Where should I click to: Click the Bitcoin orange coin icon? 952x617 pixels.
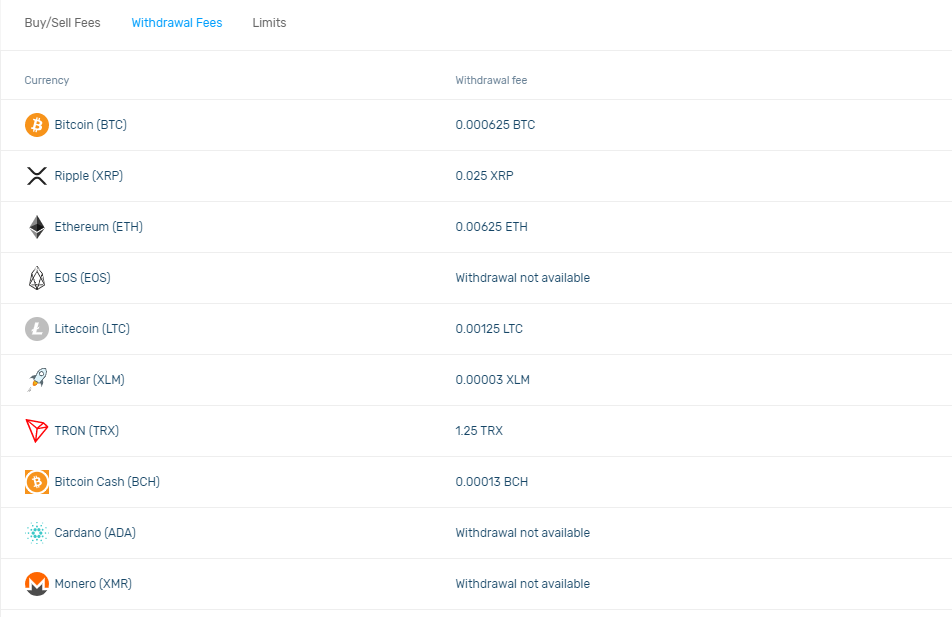click(x=36, y=125)
